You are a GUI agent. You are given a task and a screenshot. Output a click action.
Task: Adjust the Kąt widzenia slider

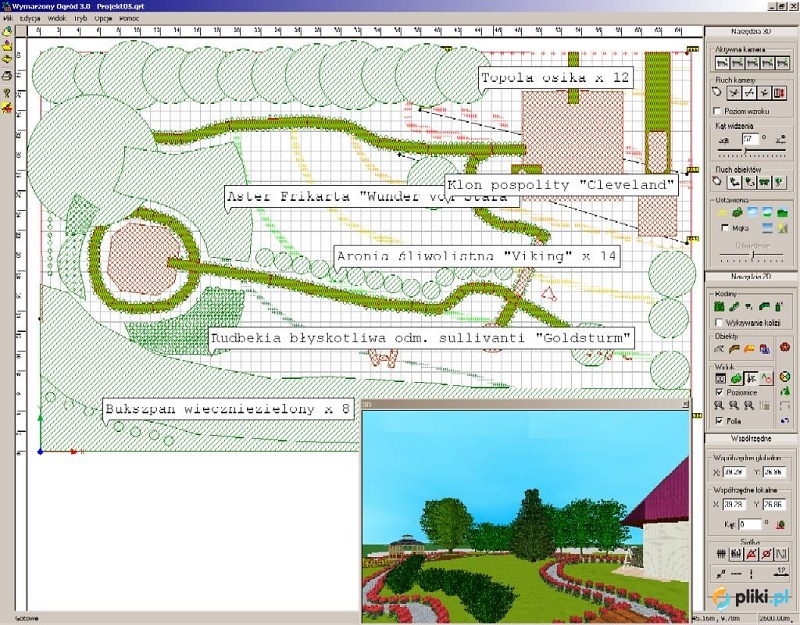[751, 152]
